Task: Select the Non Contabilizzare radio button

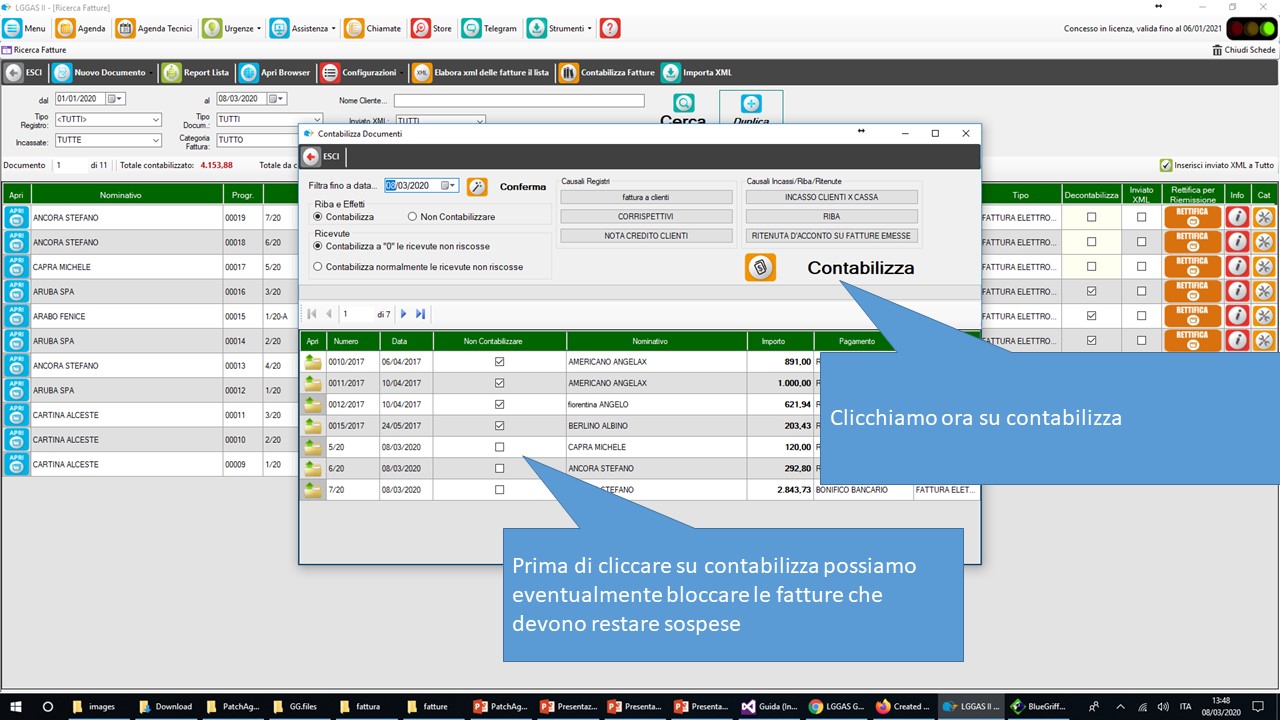Action: tap(412, 217)
